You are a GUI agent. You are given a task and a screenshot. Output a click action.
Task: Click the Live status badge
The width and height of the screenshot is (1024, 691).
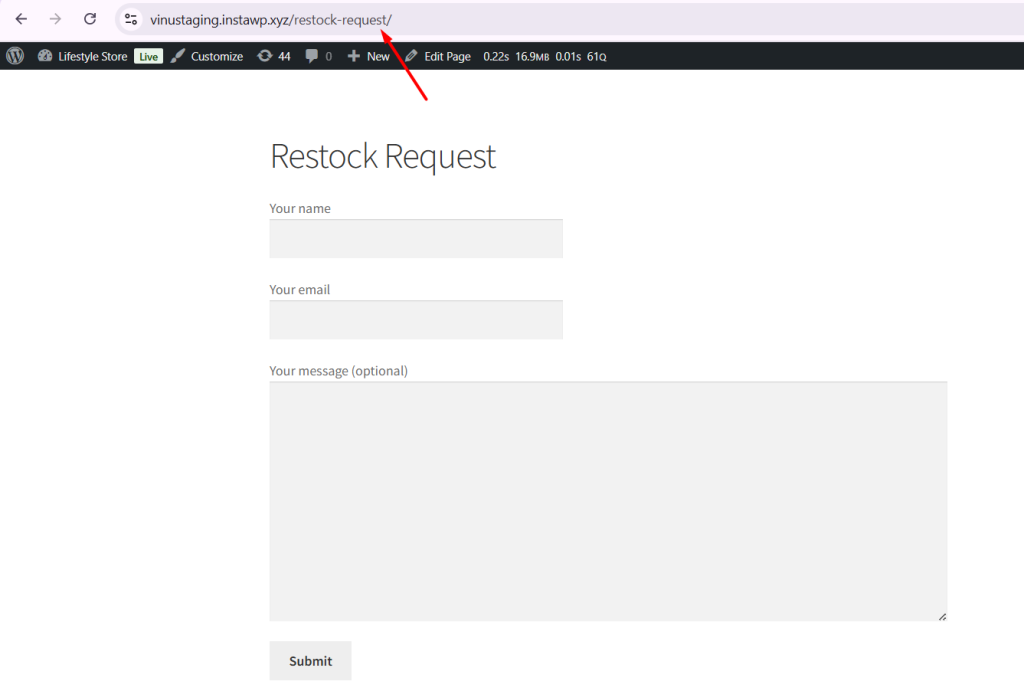point(147,56)
